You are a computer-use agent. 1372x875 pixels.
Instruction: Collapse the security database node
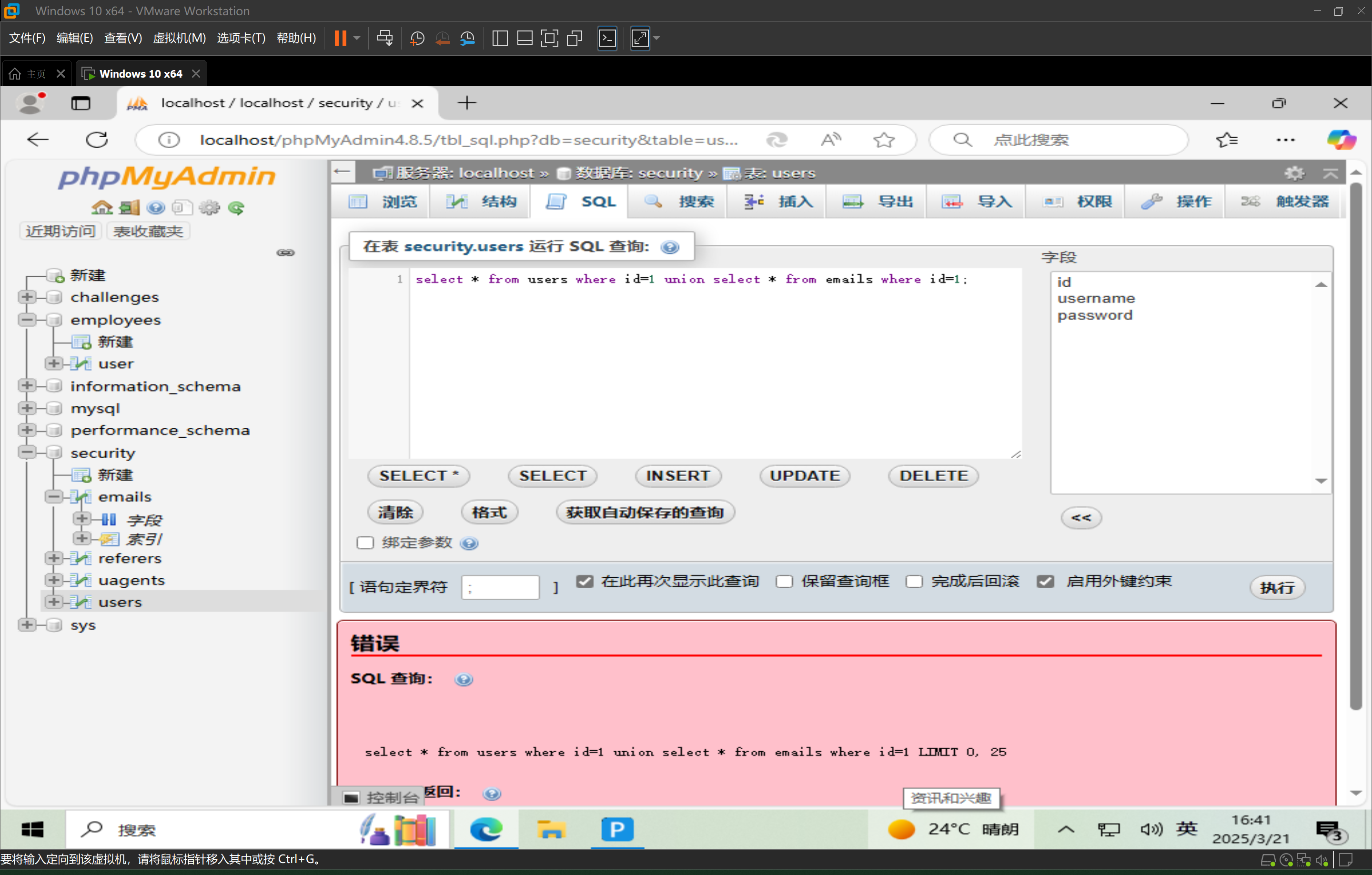point(27,453)
